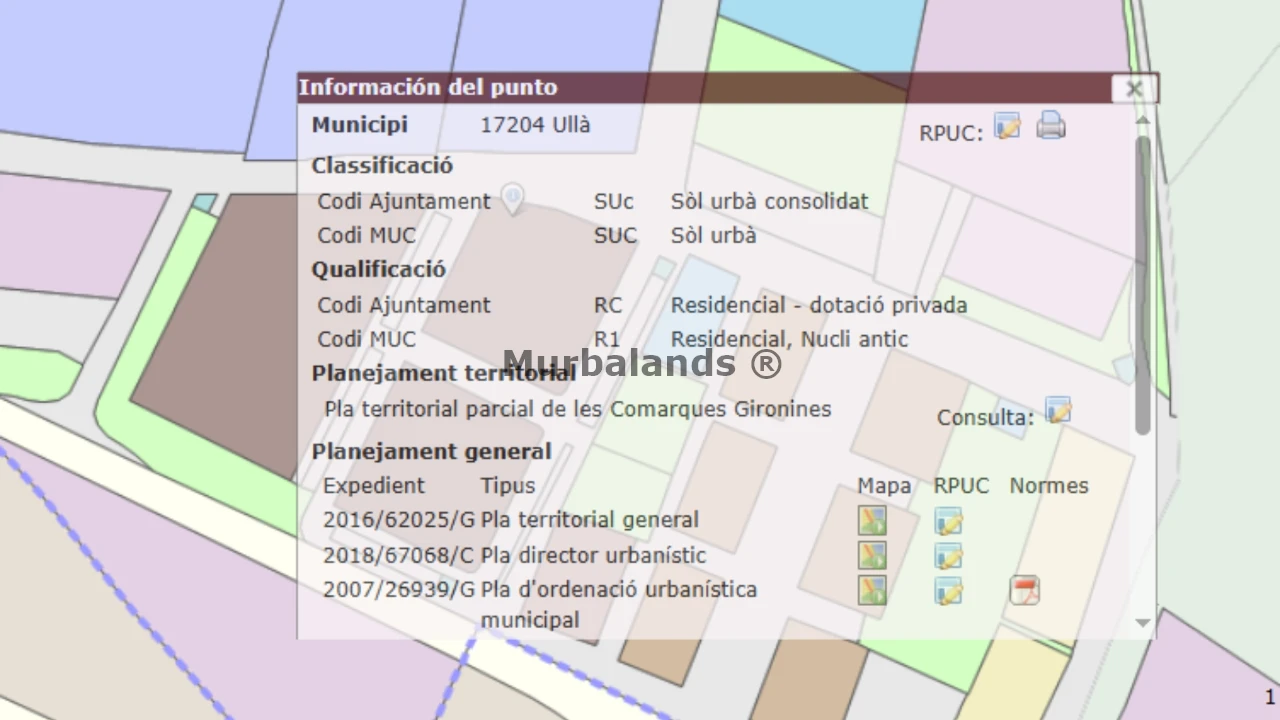1280x720 pixels.
Task: Open the Consulta icon for Planejament territorial
Action: tap(1058, 410)
